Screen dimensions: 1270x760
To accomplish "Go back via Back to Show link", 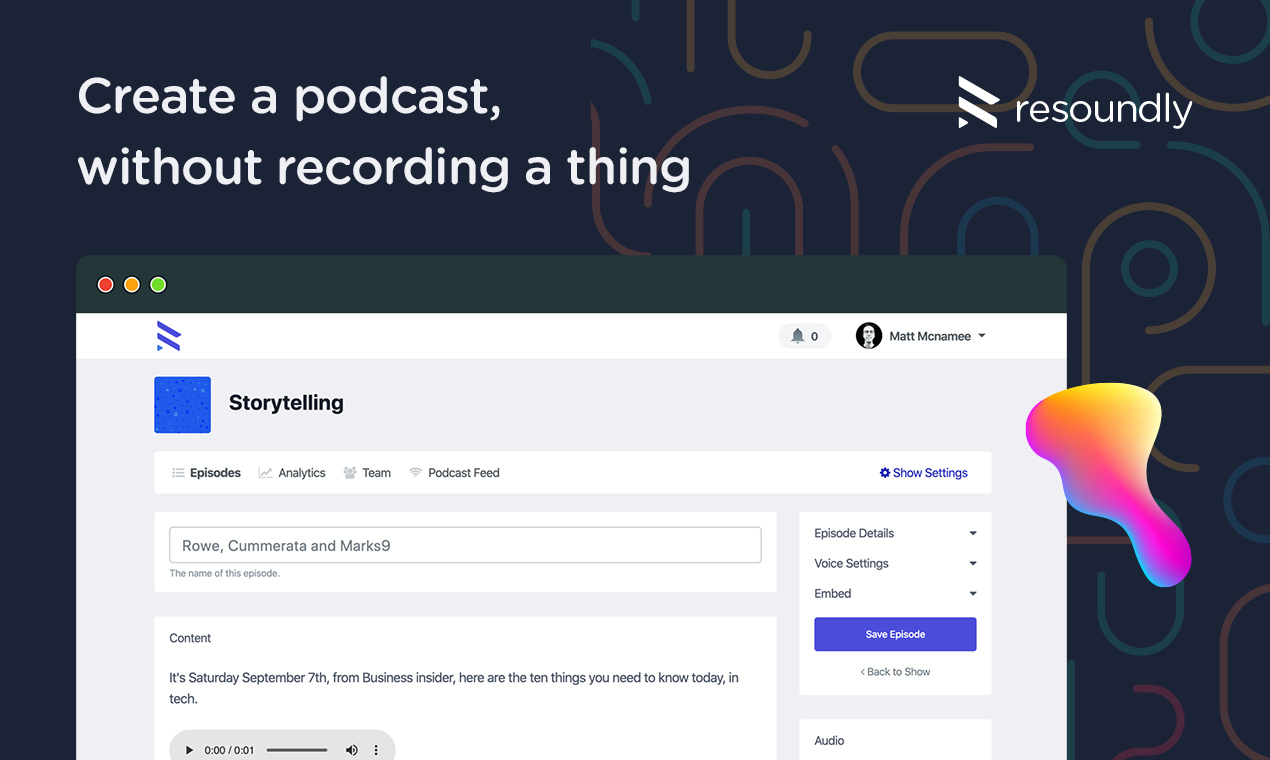I will [x=895, y=672].
